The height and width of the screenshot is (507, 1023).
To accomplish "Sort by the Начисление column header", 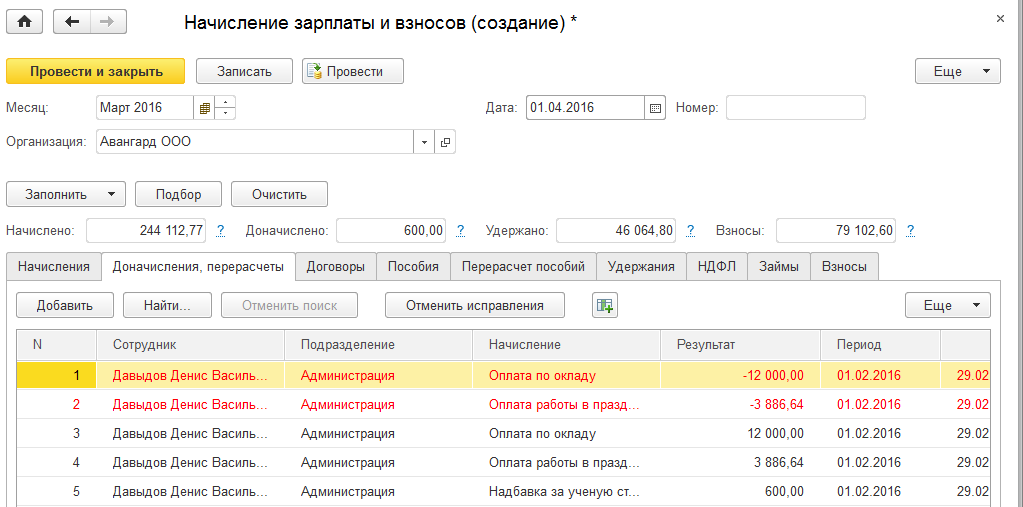I will point(566,345).
